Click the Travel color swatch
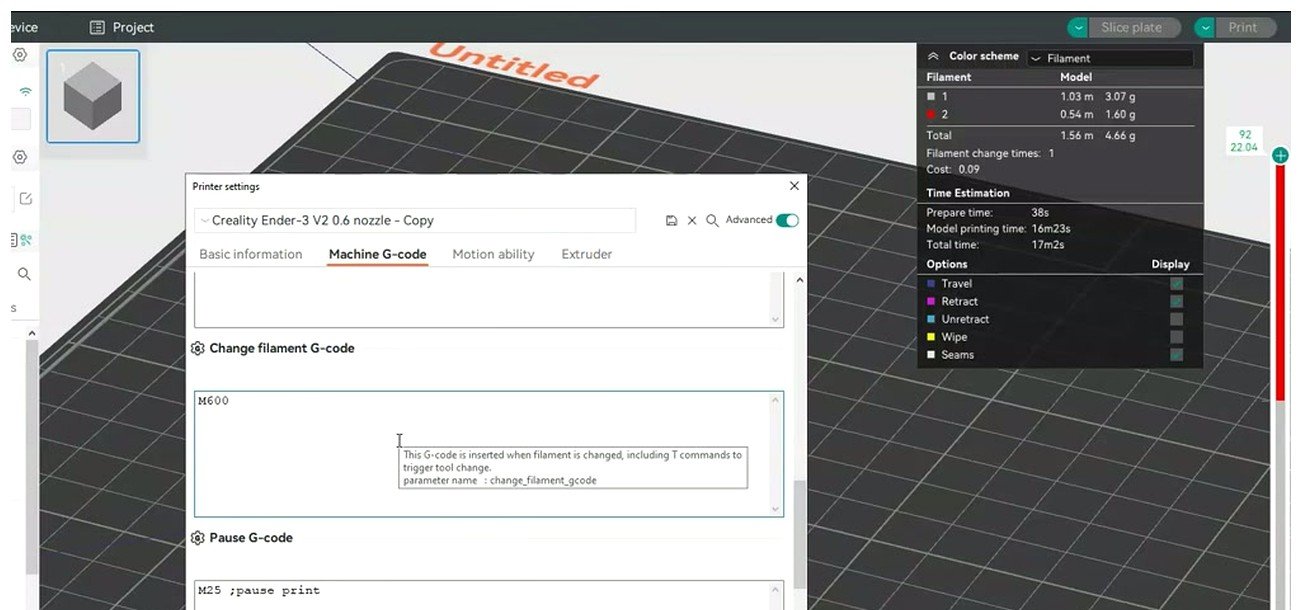The width and height of the screenshot is (1302, 610). [x=932, y=284]
